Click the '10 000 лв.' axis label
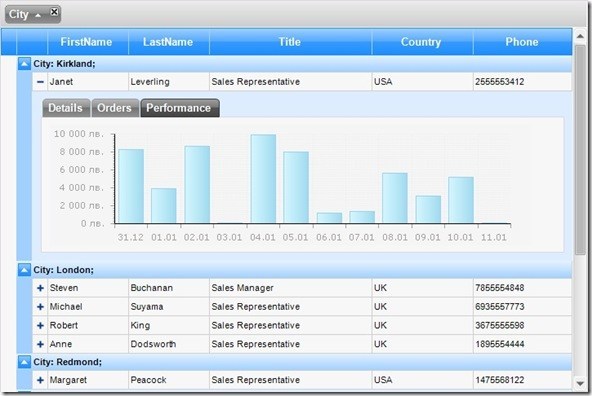This screenshot has width=592, height=396. coord(79,134)
